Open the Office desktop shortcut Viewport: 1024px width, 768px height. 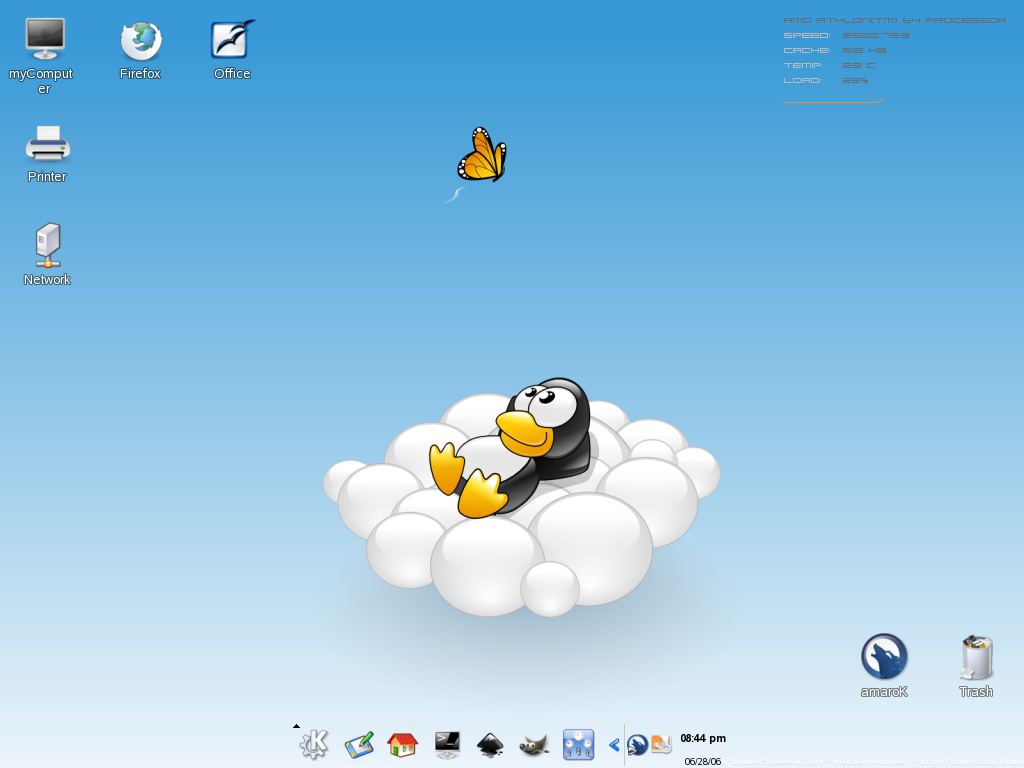pyautogui.click(x=232, y=40)
